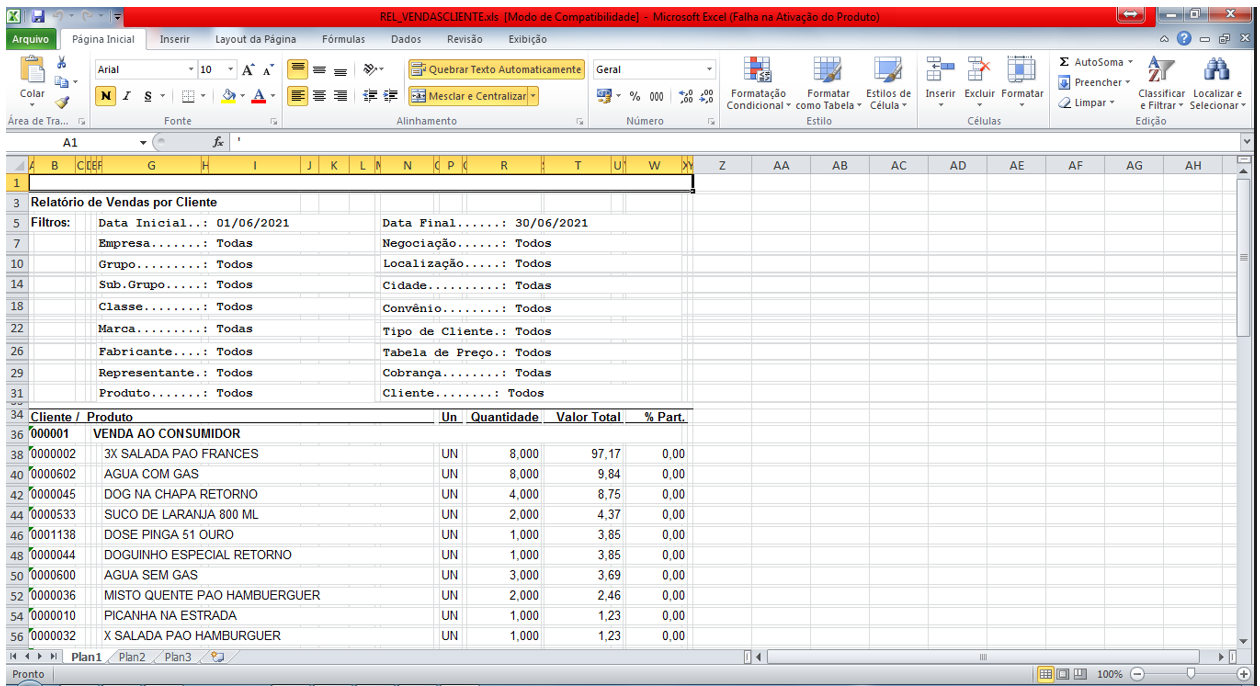Decrease decimal places
The width and height of the screenshot is (1260, 686).
pyautogui.click(x=706, y=96)
